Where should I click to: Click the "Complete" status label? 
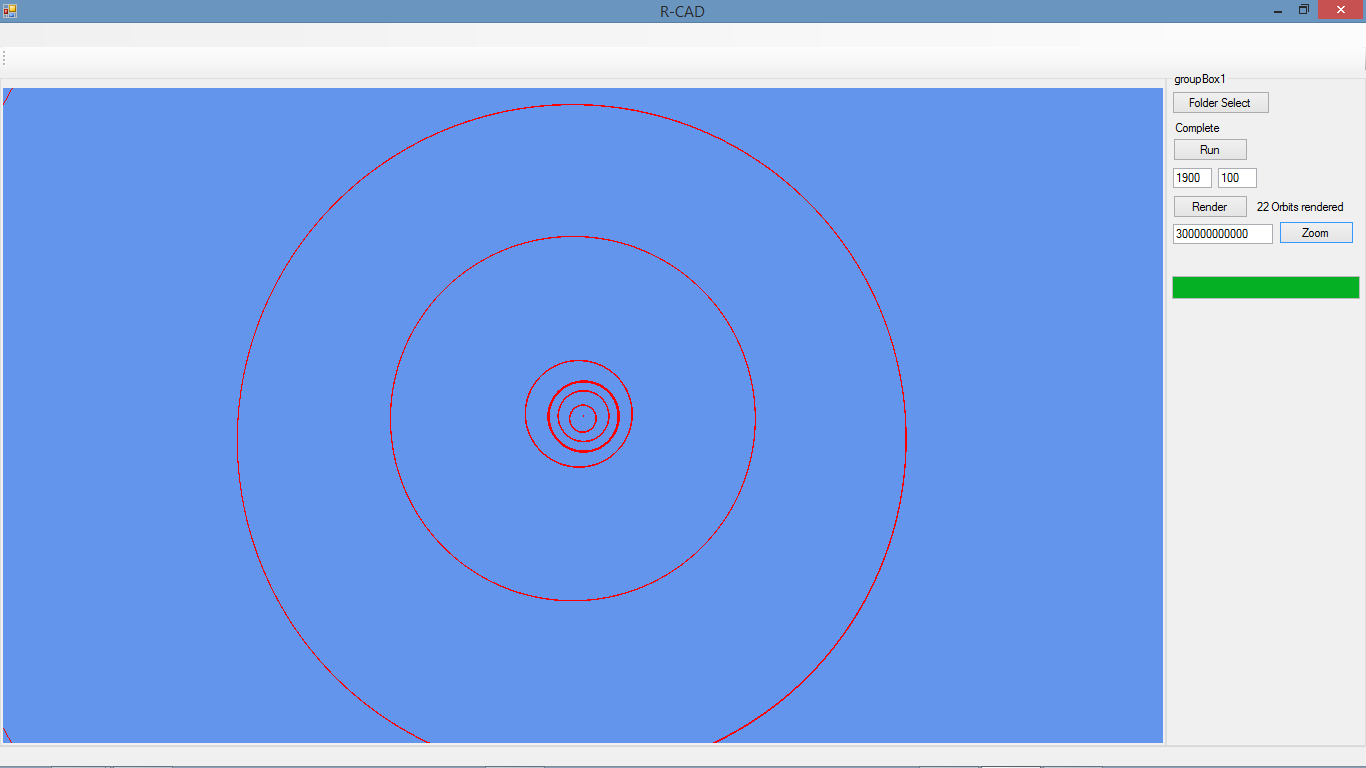1197,128
